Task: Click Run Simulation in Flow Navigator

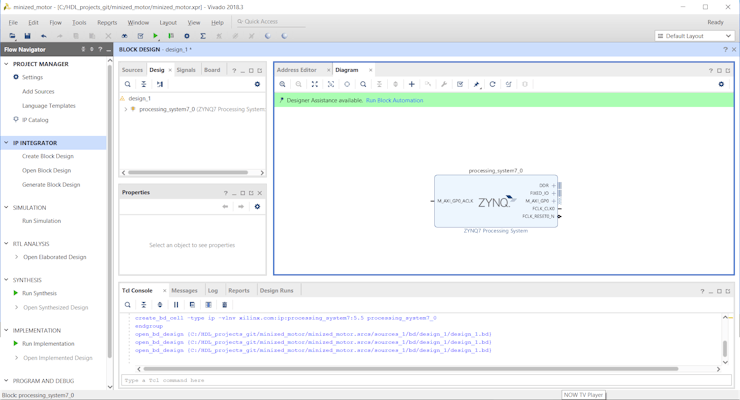Action: (42, 221)
